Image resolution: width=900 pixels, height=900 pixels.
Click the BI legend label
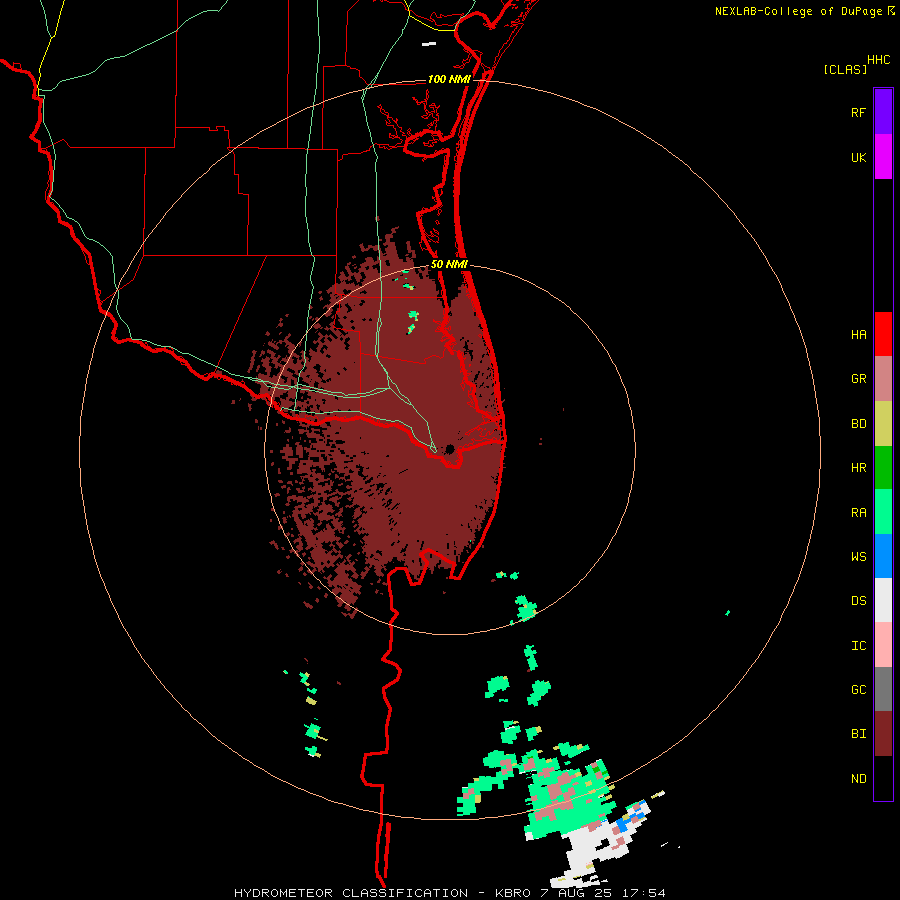(858, 734)
